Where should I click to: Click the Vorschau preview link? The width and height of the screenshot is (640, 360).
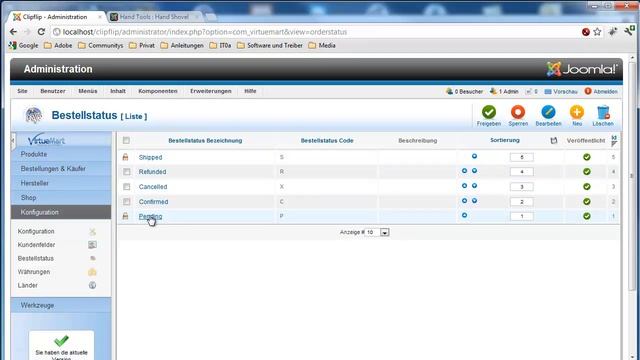coord(561,91)
